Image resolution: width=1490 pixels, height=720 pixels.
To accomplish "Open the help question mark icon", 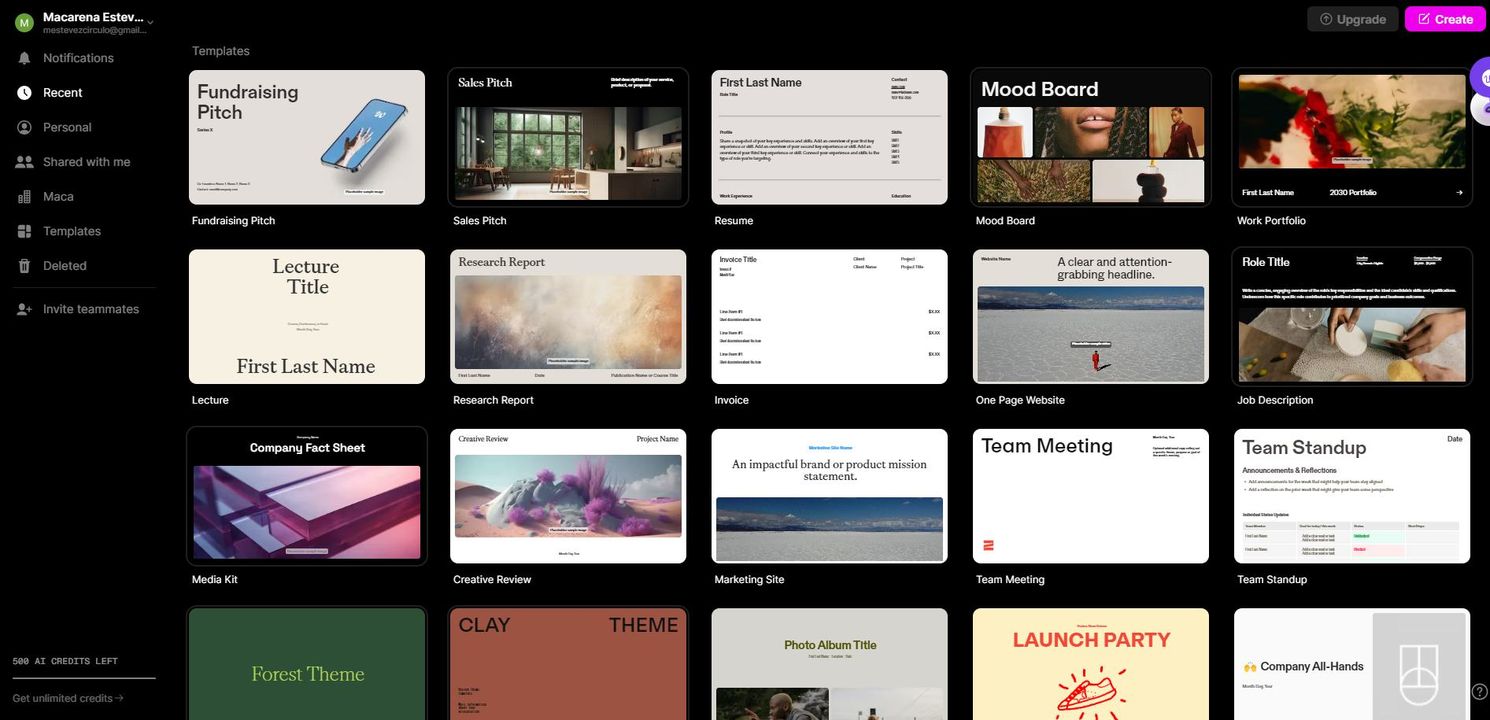I will coord(1479,691).
